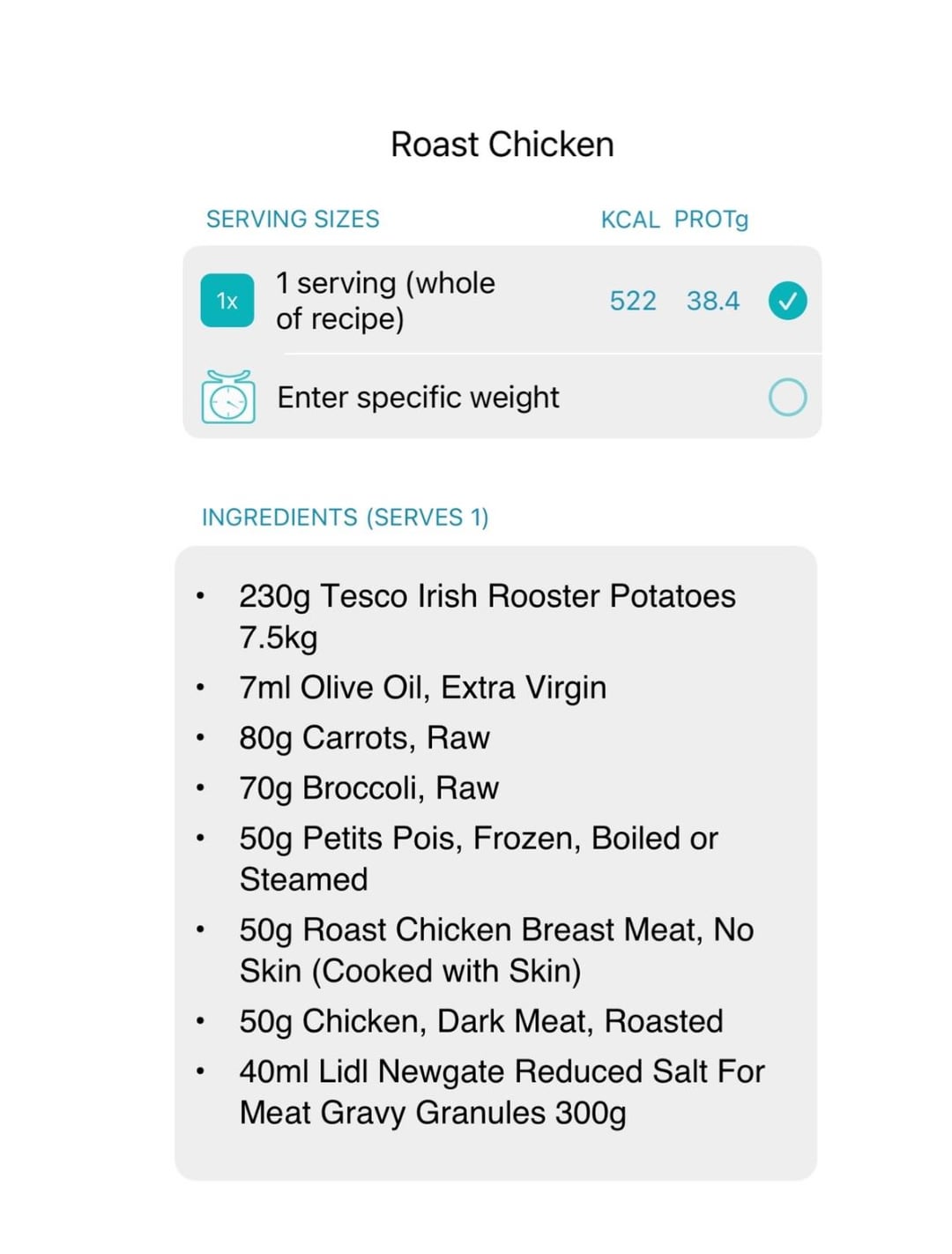
Task: Click the Roast Chicken recipe title
Action: tap(502, 145)
